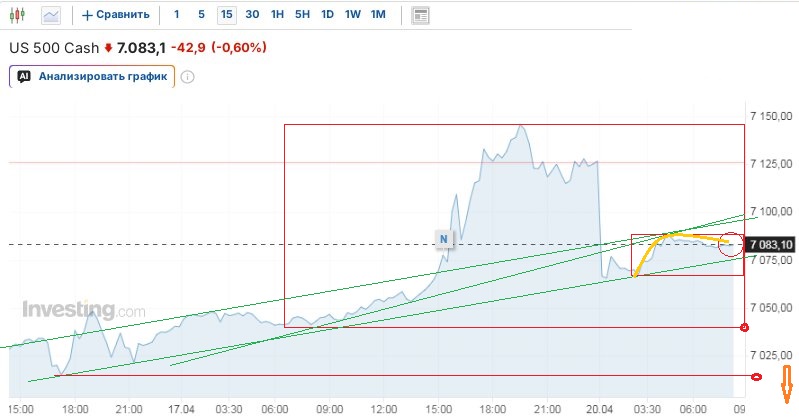Click the current price label 7 083,10
This screenshot has width=799, height=419.
[x=771, y=245]
